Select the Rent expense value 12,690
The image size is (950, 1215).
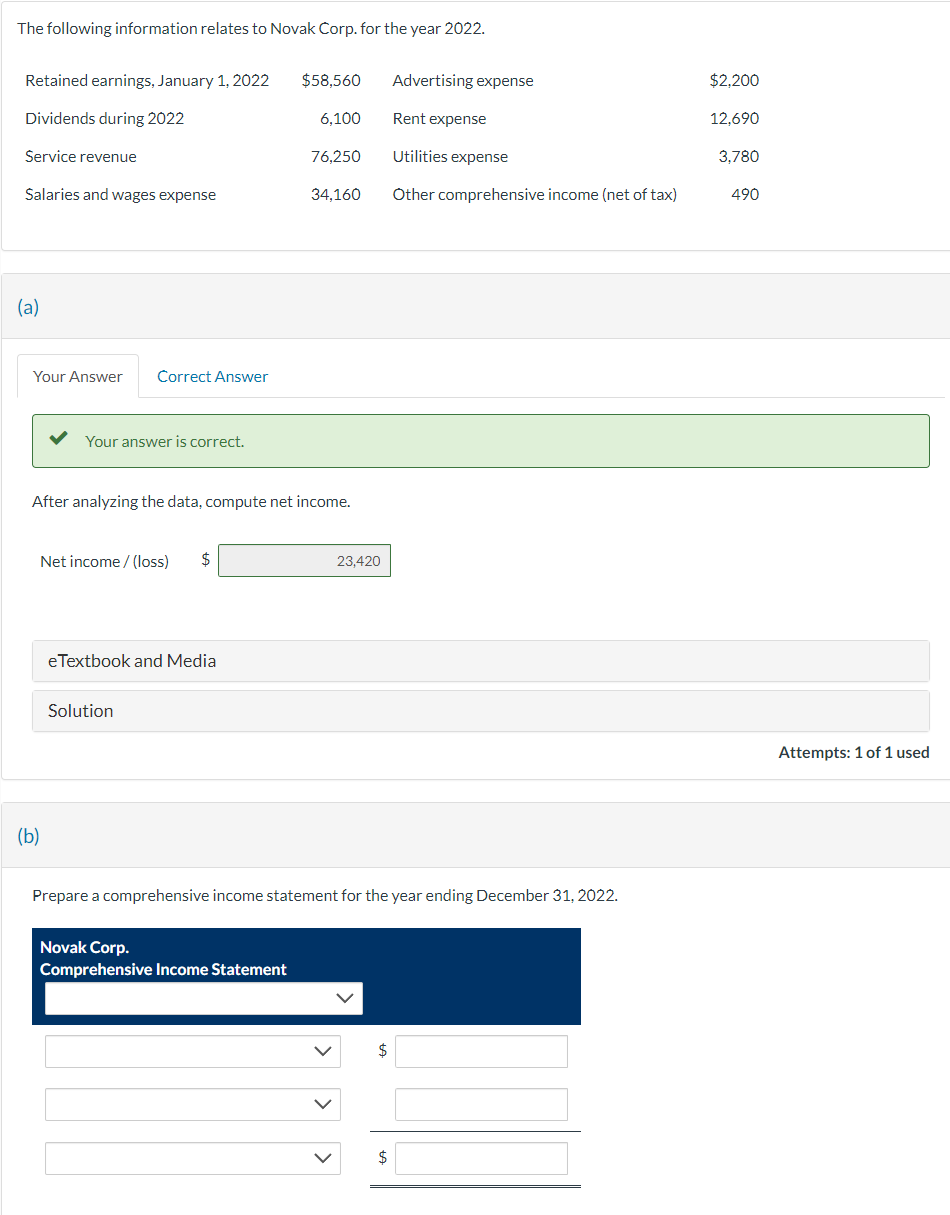tap(734, 118)
